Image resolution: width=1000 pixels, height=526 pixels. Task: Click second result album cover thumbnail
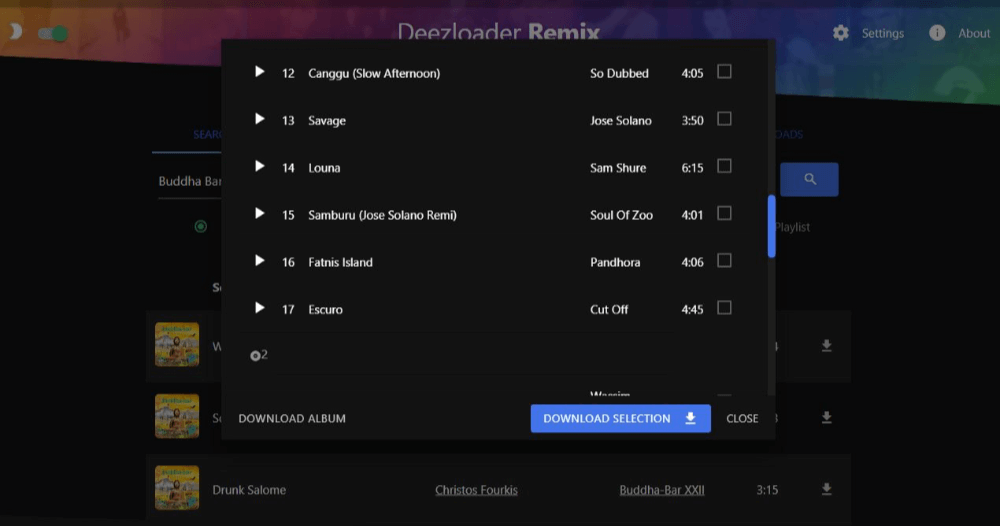pos(177,416)
